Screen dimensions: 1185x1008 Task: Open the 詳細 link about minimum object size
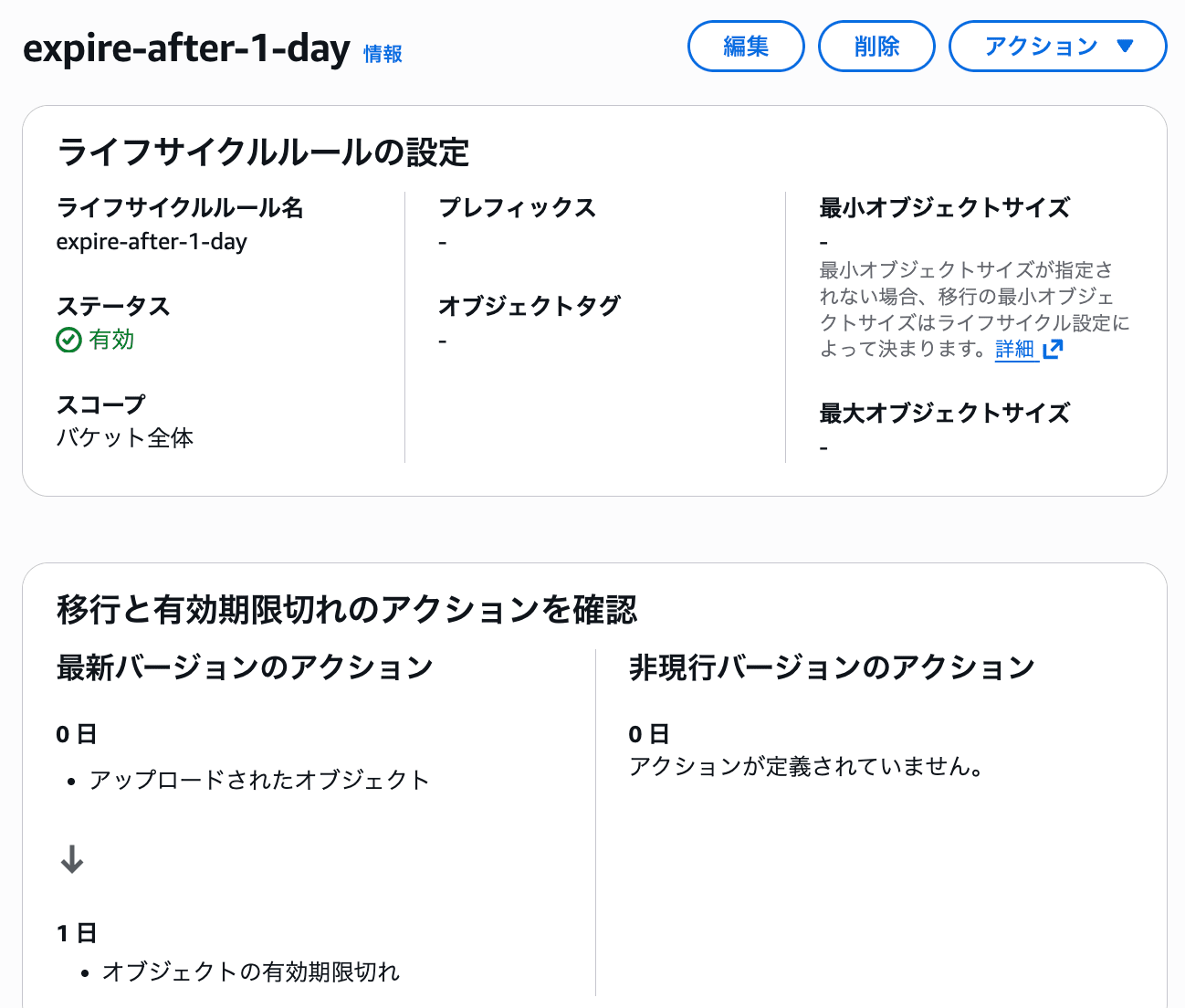point(1015,349)
